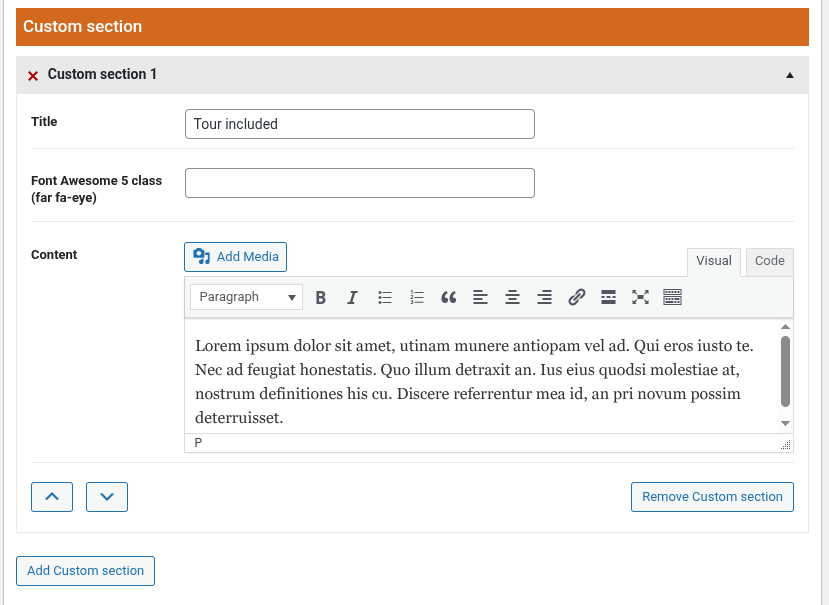Click the Add Media button
Viewport: 829px width, 605px height.
click(x=236, y=257)
